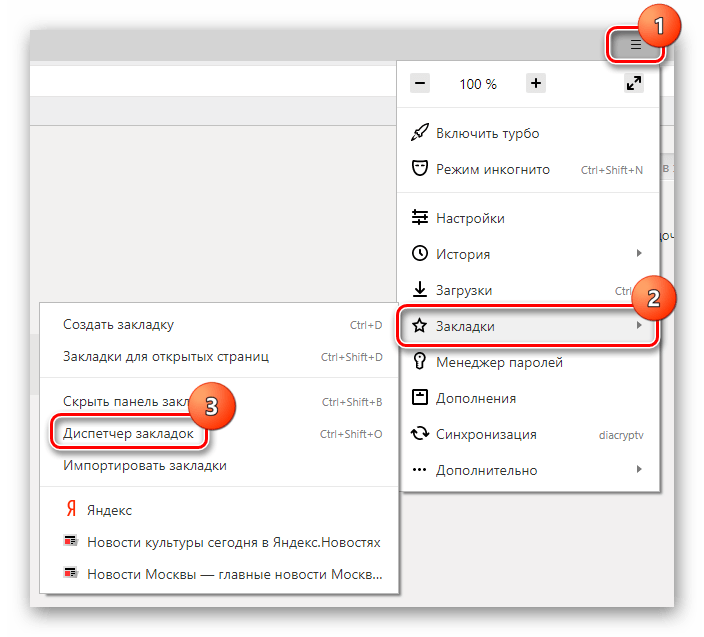
Task: Click the Дополнения extensions icon
Action: click(x=420, y=397)
